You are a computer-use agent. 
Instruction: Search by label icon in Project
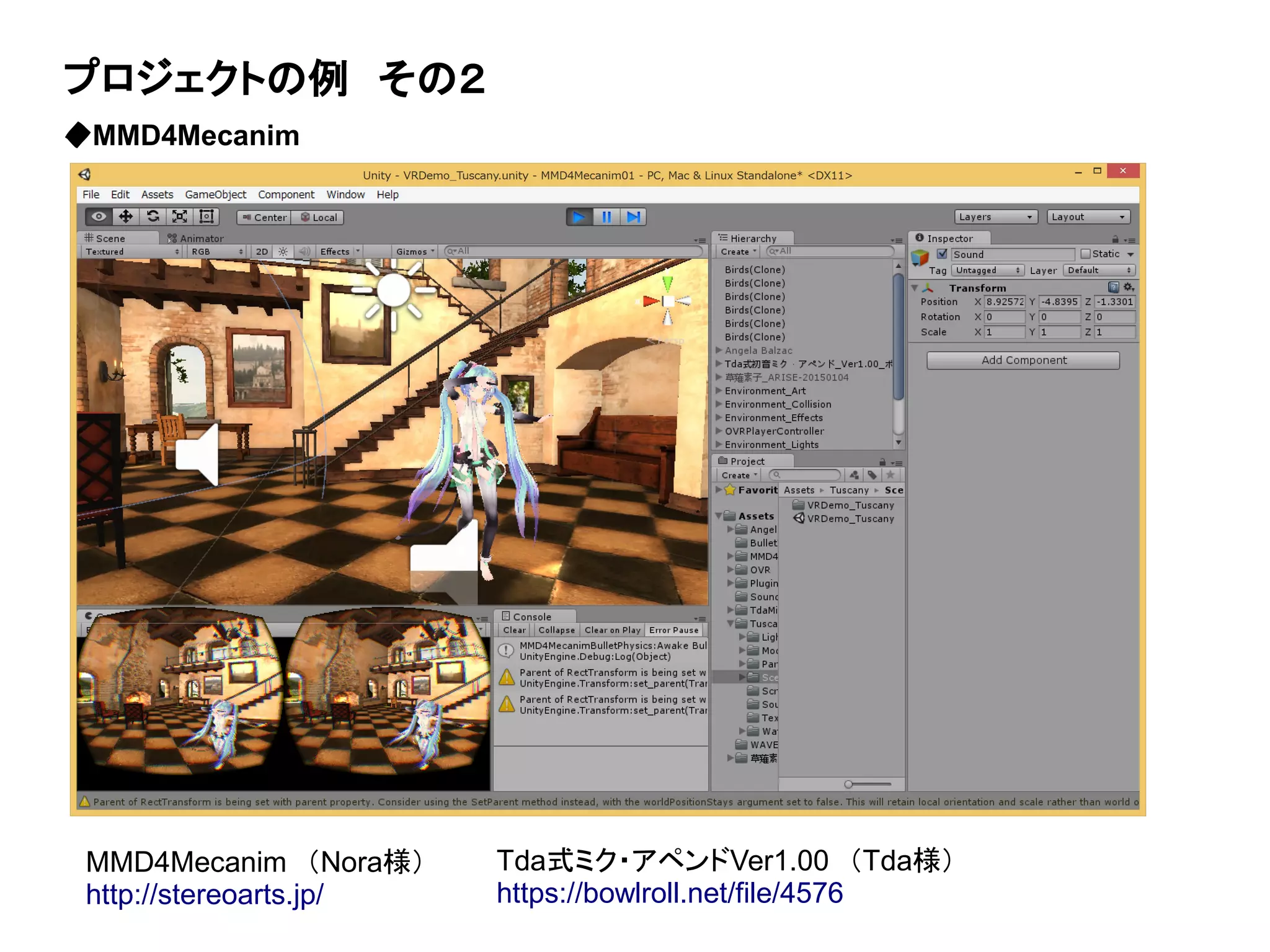tap(872, 475)
